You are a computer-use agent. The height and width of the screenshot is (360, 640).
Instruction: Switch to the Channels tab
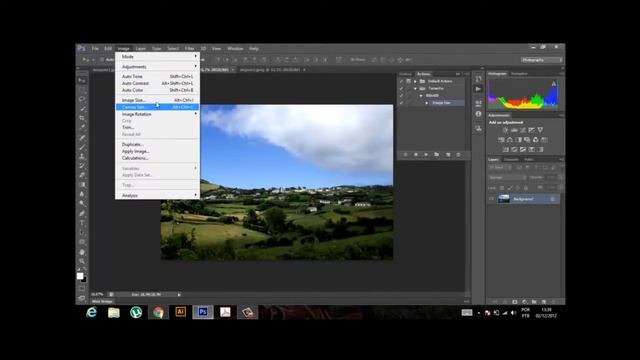pos(511,160)
